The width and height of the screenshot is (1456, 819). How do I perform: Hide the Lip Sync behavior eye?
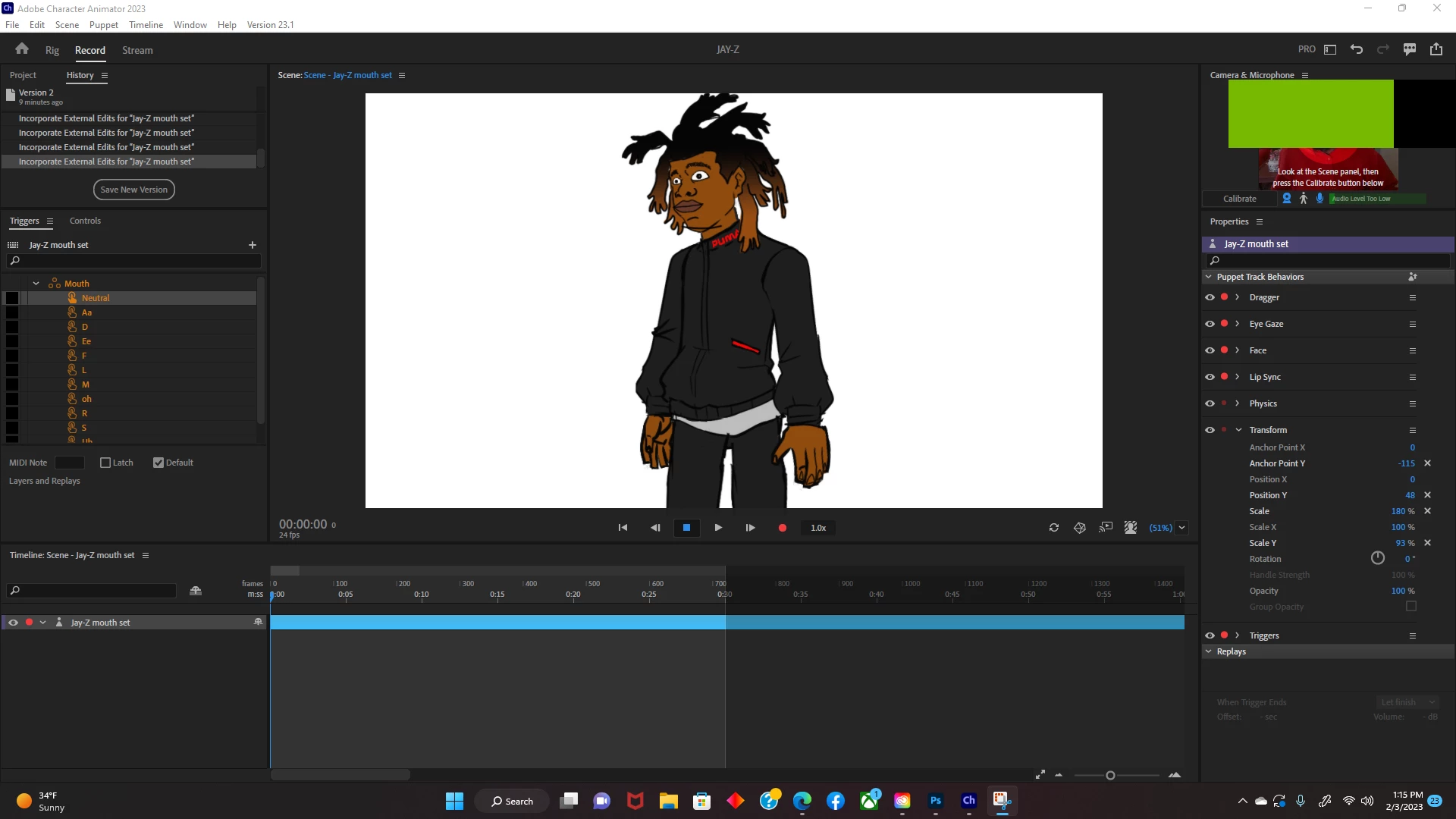click(1210, 377)
